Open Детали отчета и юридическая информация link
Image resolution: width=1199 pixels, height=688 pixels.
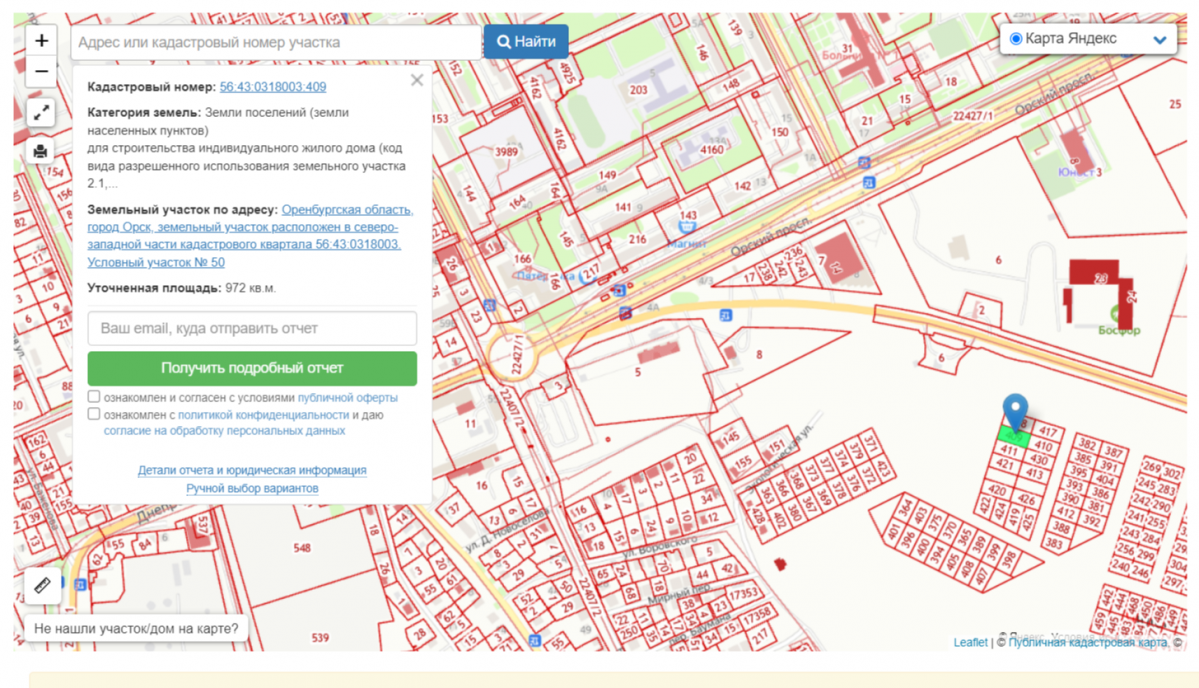pos(252,470)
